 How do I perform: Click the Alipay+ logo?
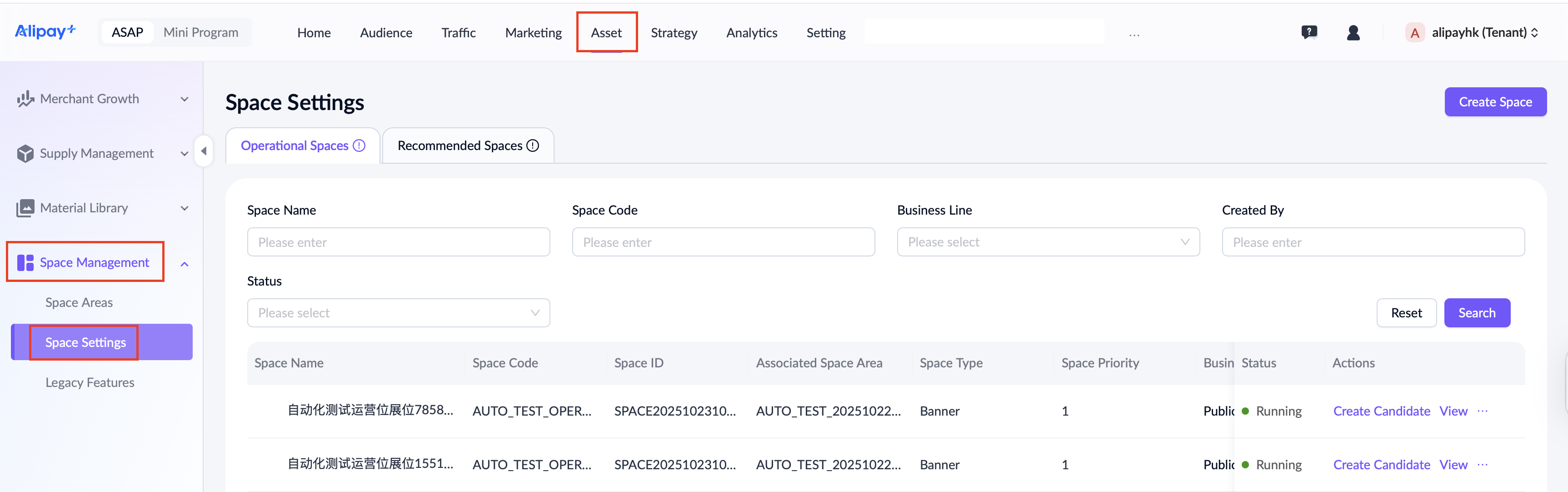click(45, 32)
